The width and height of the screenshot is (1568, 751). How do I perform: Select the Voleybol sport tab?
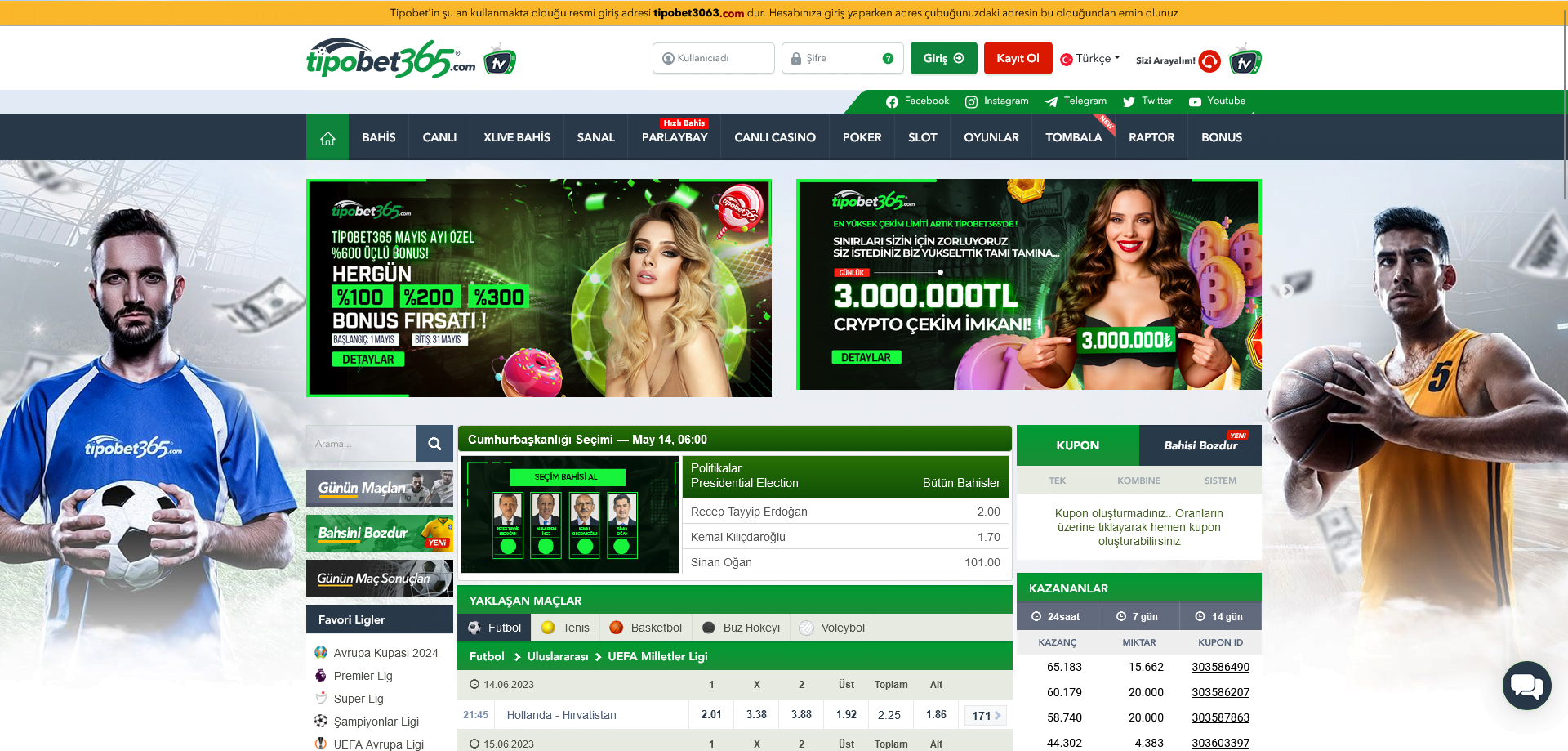click(x=832, y=628)
